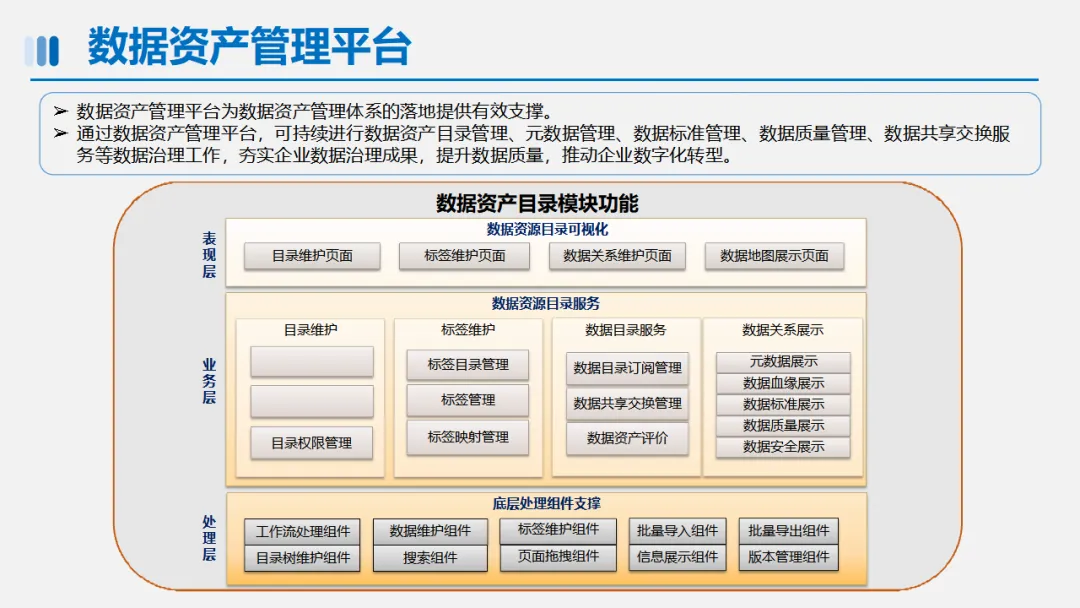Click the 数据血缘展示 entry
1080x608 pixels.
tap(783, 383)
